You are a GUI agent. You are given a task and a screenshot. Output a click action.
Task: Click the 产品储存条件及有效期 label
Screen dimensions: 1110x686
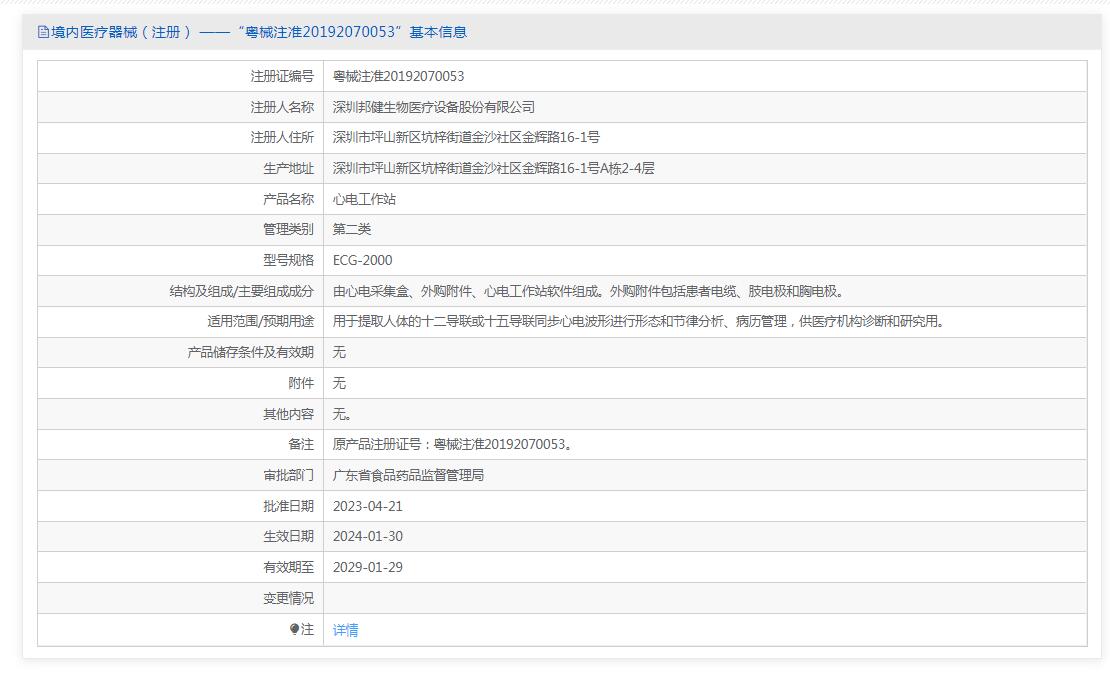[251, 352]
